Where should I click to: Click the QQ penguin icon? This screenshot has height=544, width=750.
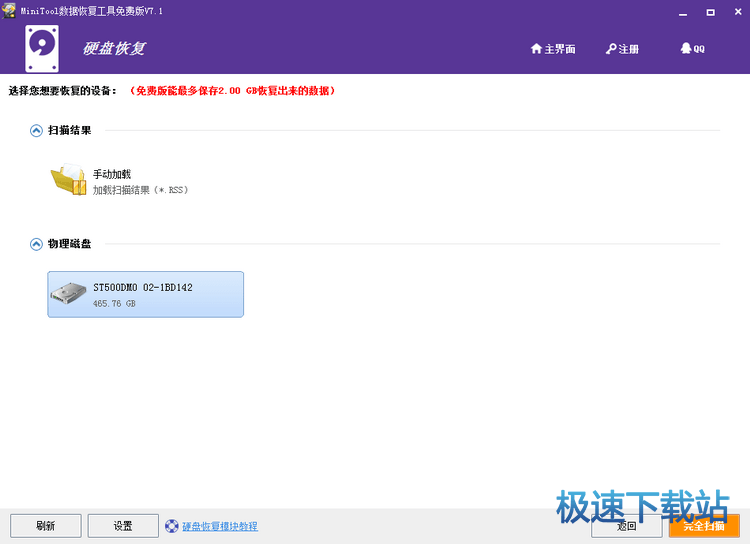coord(686,48)
